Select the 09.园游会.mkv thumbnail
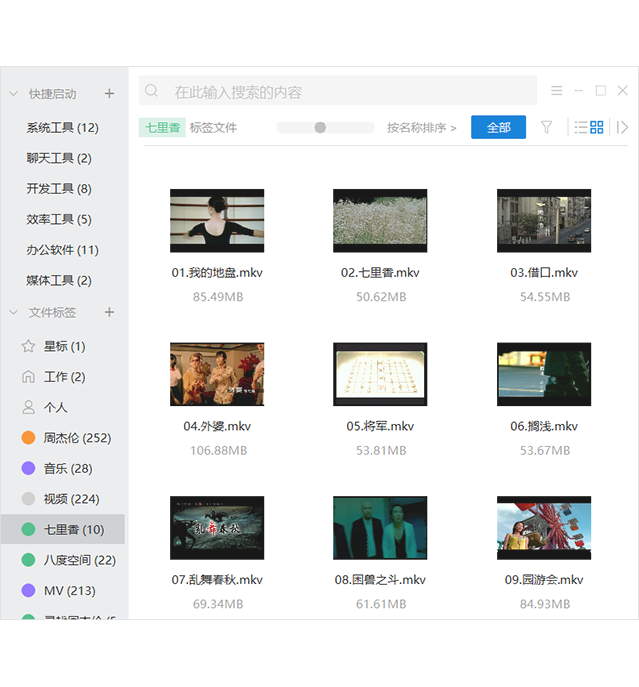Viewport: 639px width, 687px height. pyautogui.click(x=544, y=528)
